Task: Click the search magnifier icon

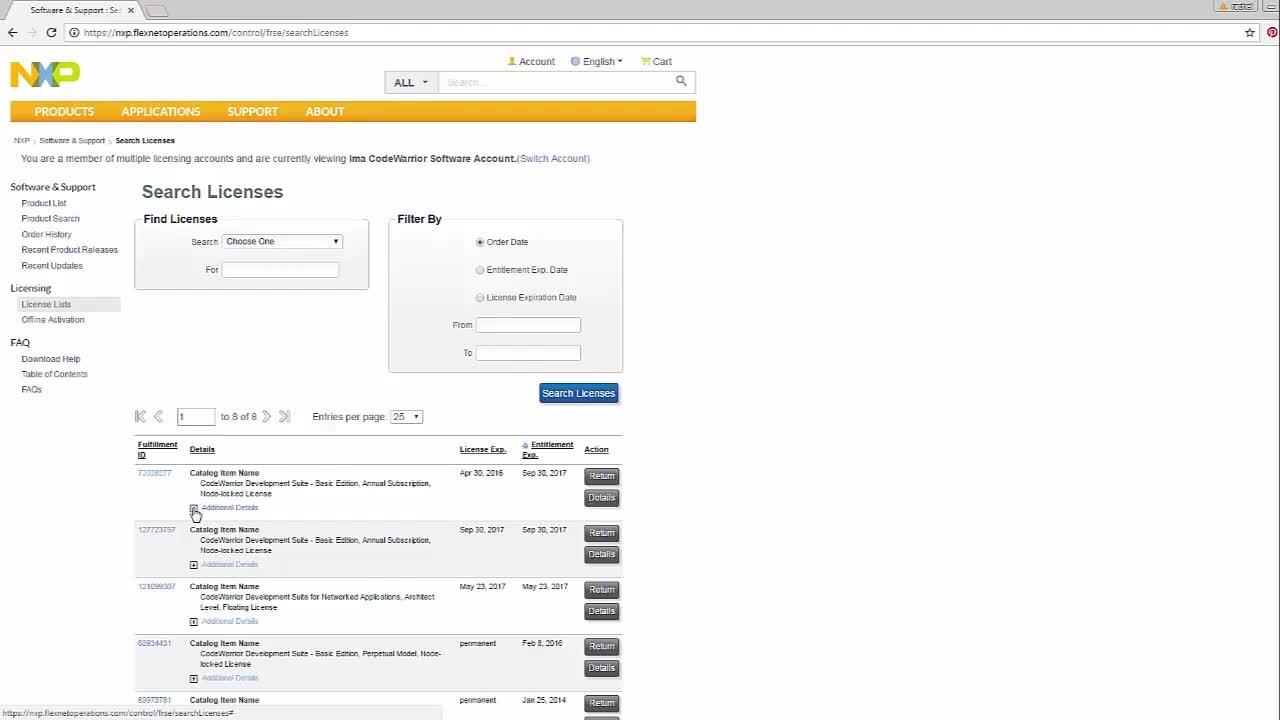Action: pos(681,82)
